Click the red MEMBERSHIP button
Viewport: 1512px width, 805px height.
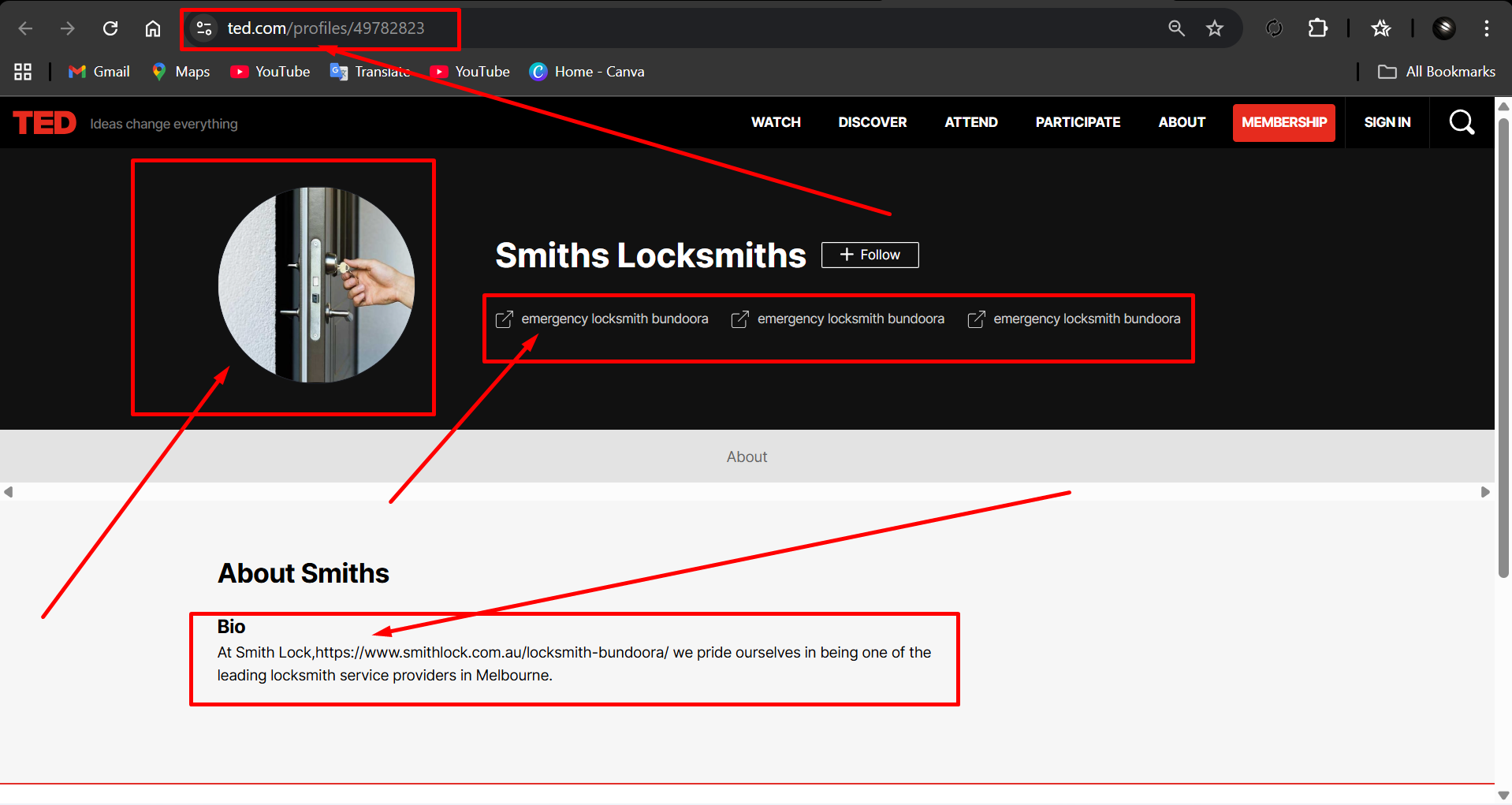pos(1283,122)
